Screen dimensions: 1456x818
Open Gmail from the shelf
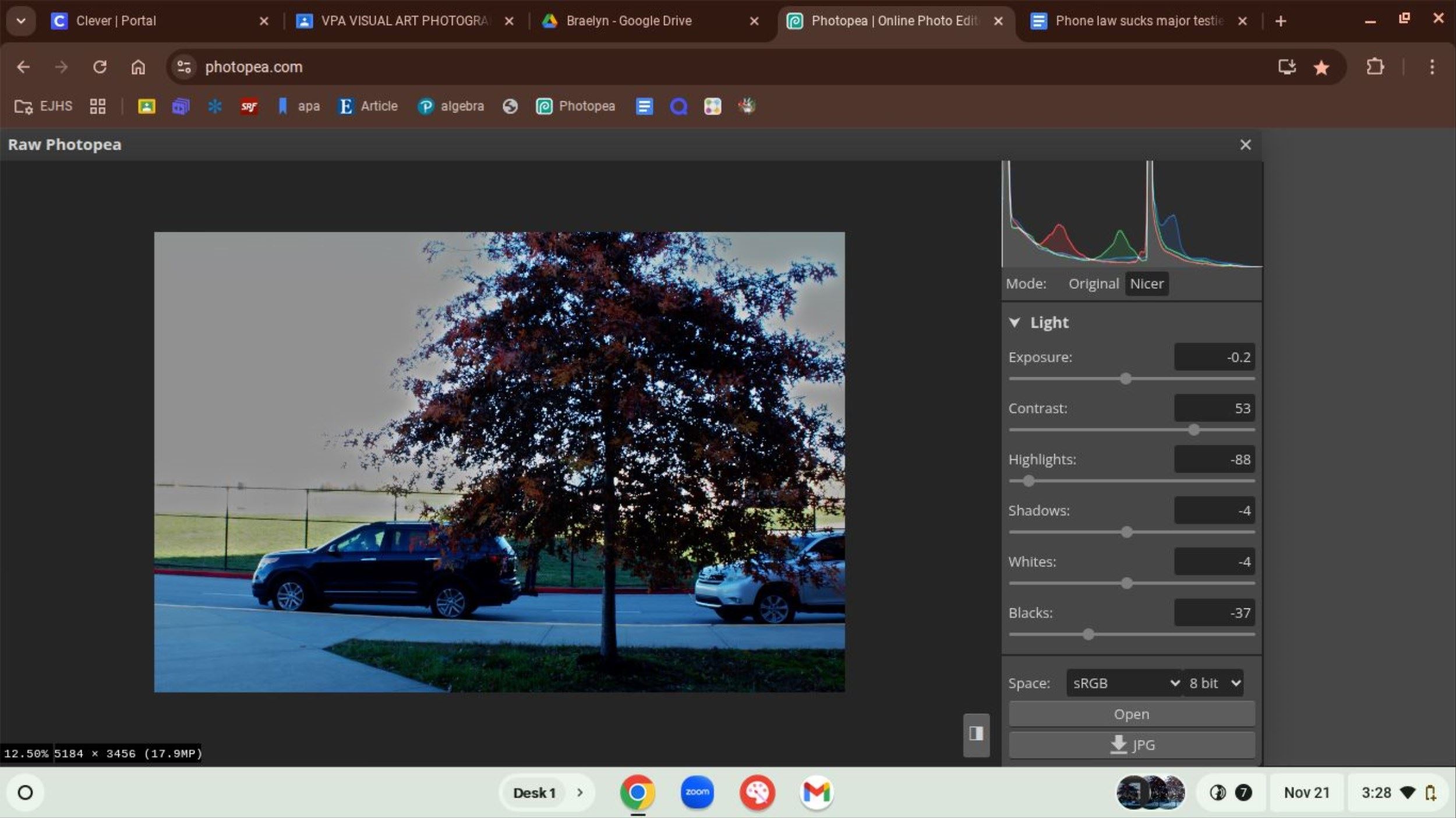coord(816,792)
